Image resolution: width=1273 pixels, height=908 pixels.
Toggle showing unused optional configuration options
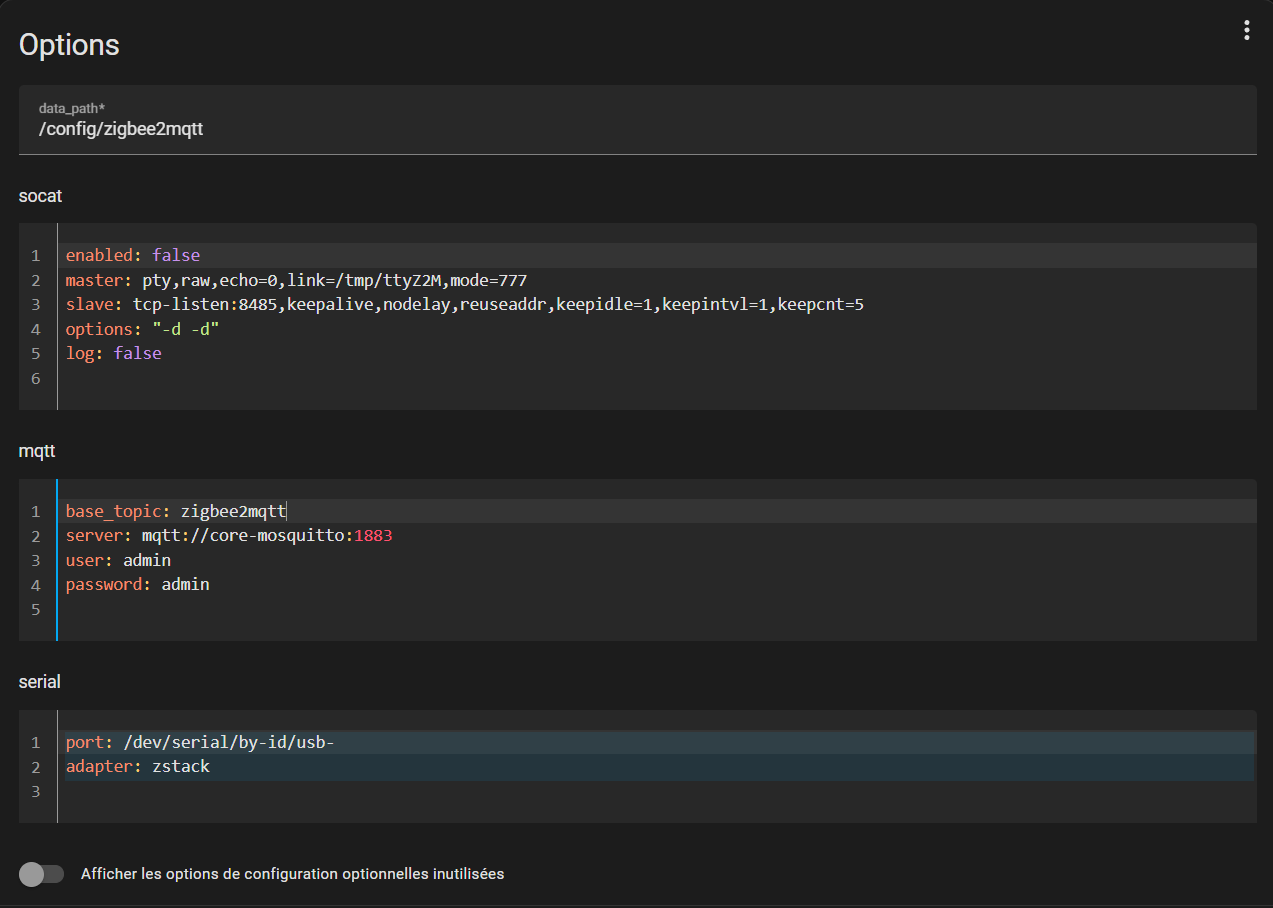(41, 874)
